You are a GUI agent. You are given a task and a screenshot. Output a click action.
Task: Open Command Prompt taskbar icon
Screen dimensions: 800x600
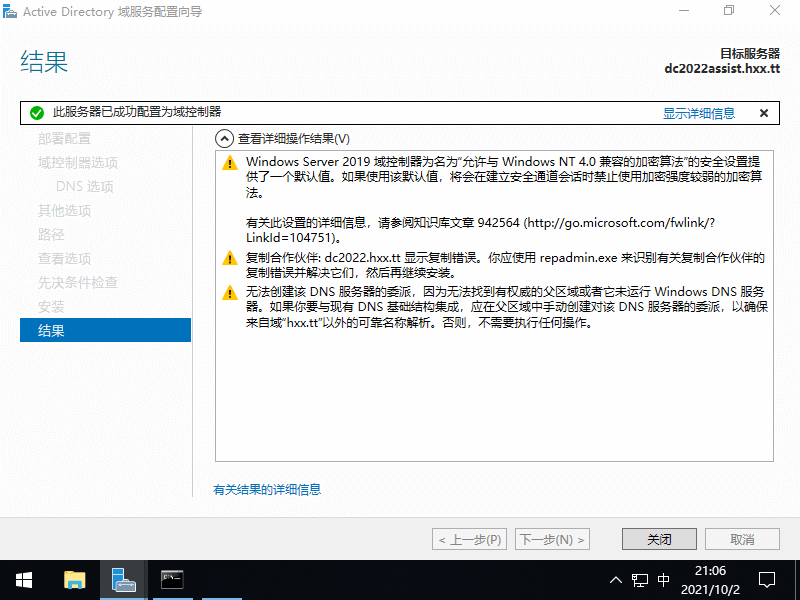point(172,580)
